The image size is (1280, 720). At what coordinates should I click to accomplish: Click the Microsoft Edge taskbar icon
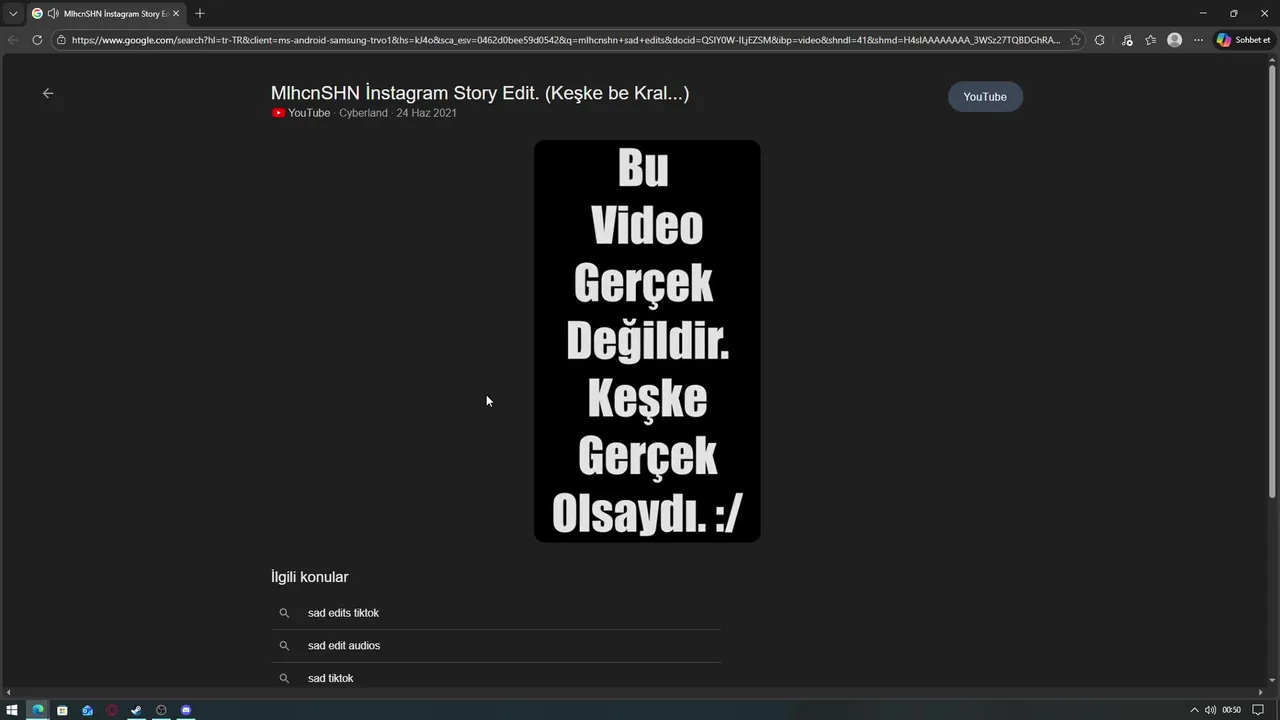[37, 710]
